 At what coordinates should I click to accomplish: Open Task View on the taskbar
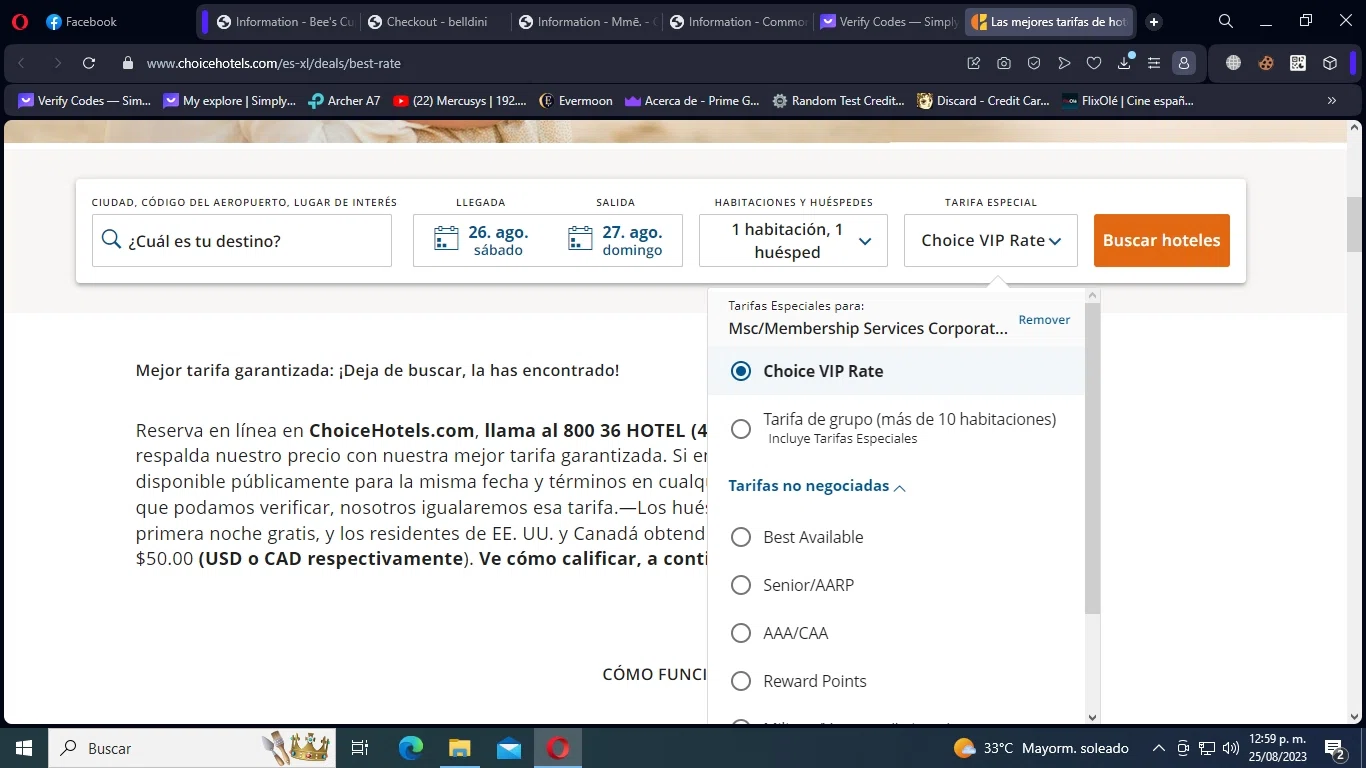pyautogui.click(x=360, y=748)
